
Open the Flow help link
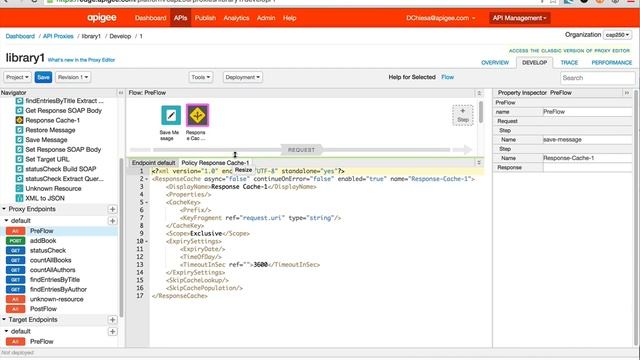447,77
